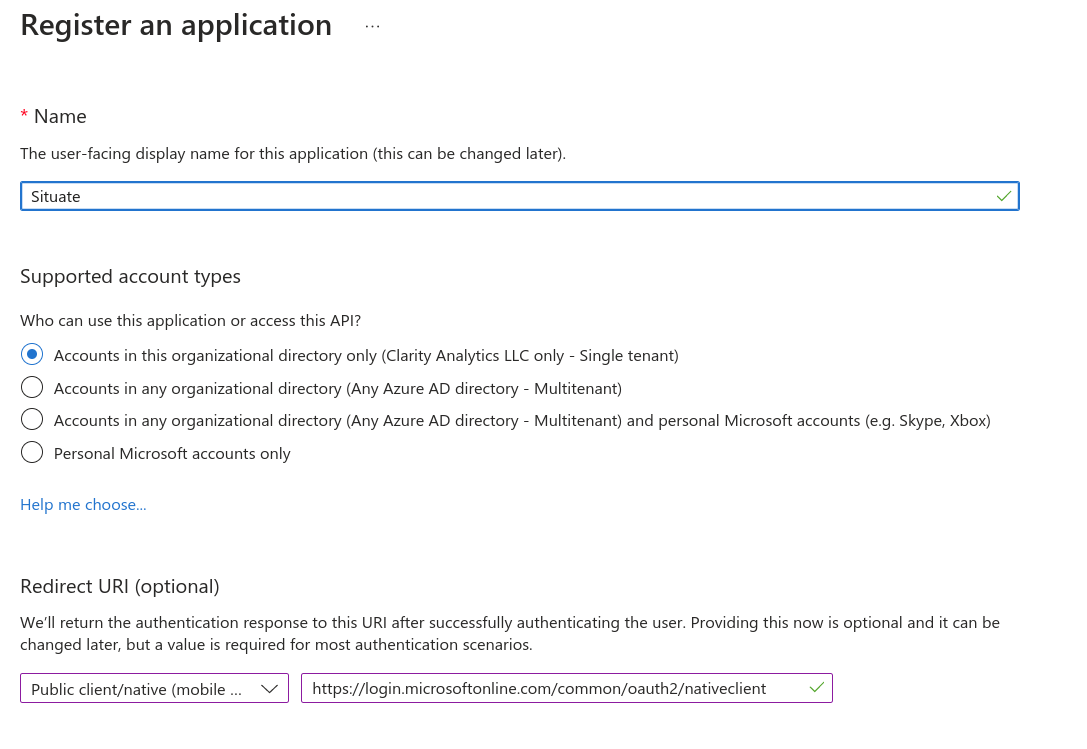The image size is (1087, 749).
Task: Click the green checkmark in the Name field
Action: [x=1003, y=197]
